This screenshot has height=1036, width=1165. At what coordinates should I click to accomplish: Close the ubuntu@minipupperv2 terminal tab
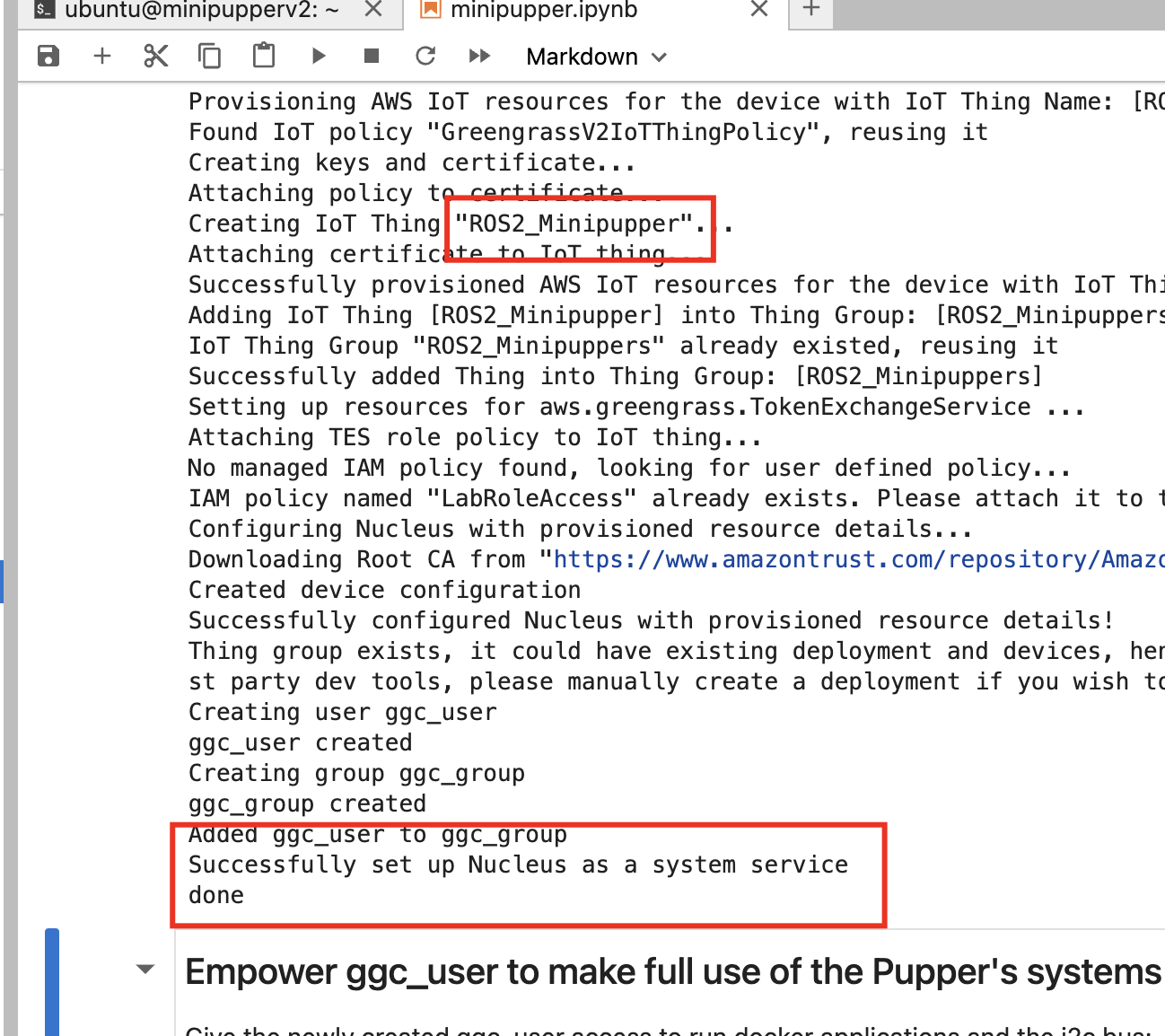point(373,10)
